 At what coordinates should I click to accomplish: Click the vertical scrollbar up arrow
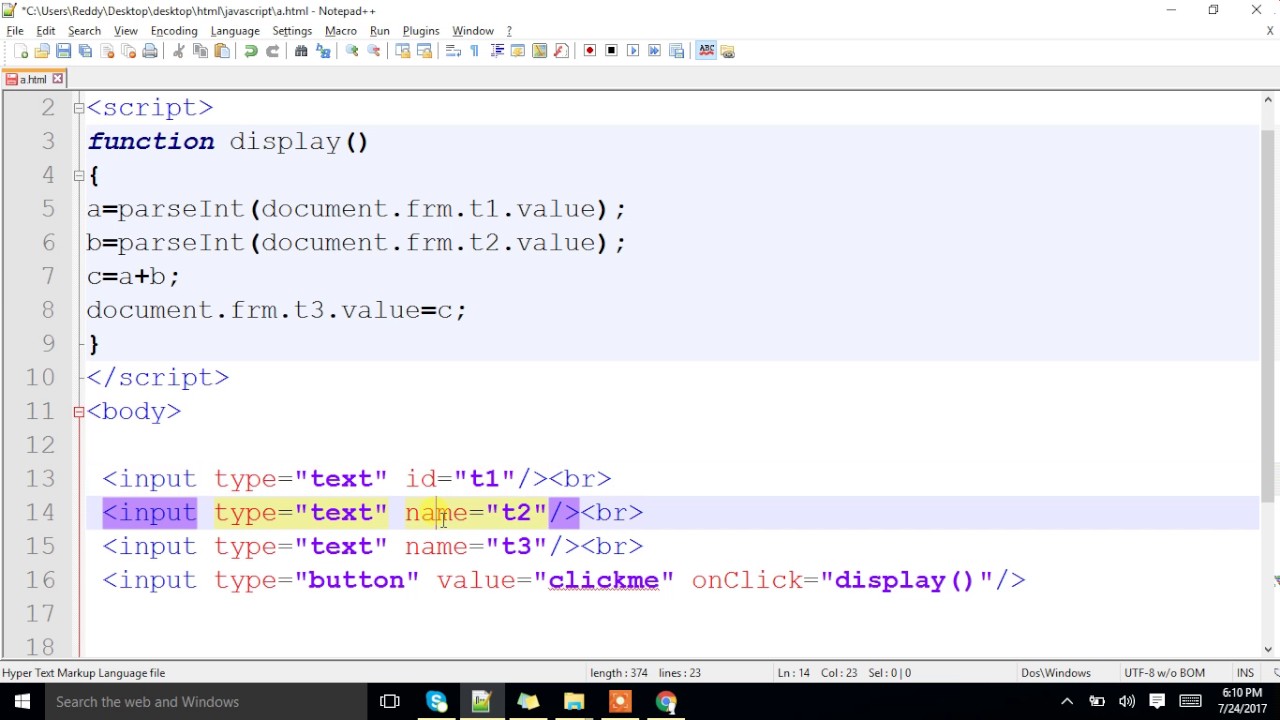pos(1268,100)
